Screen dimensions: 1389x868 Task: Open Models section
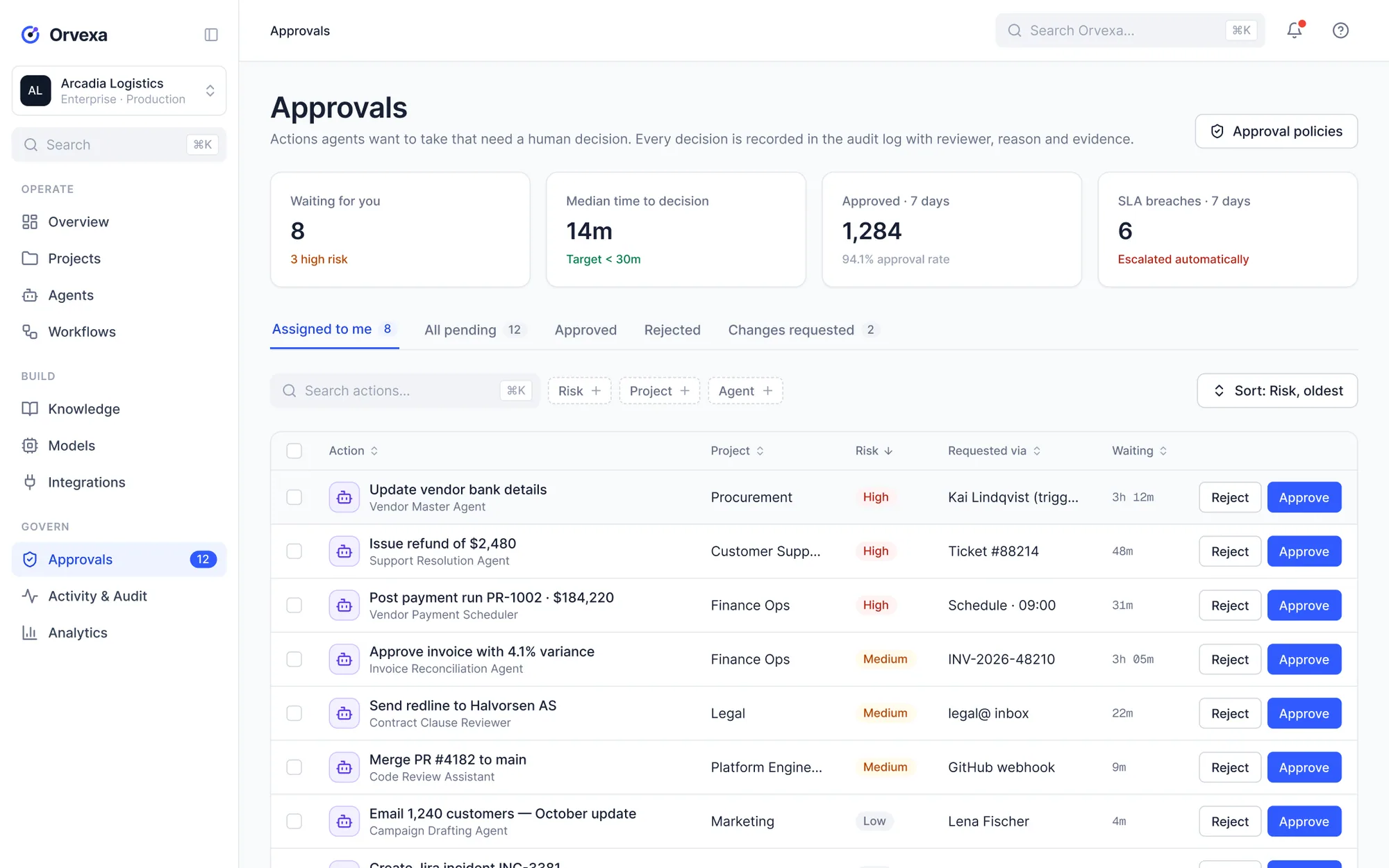click(119, 446)
